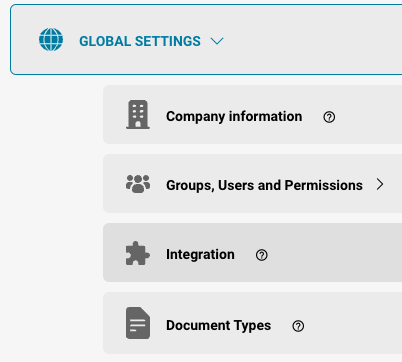This screenshot has height=362, width=402.
Task: Open help for Company information
Action: (329, 117)
